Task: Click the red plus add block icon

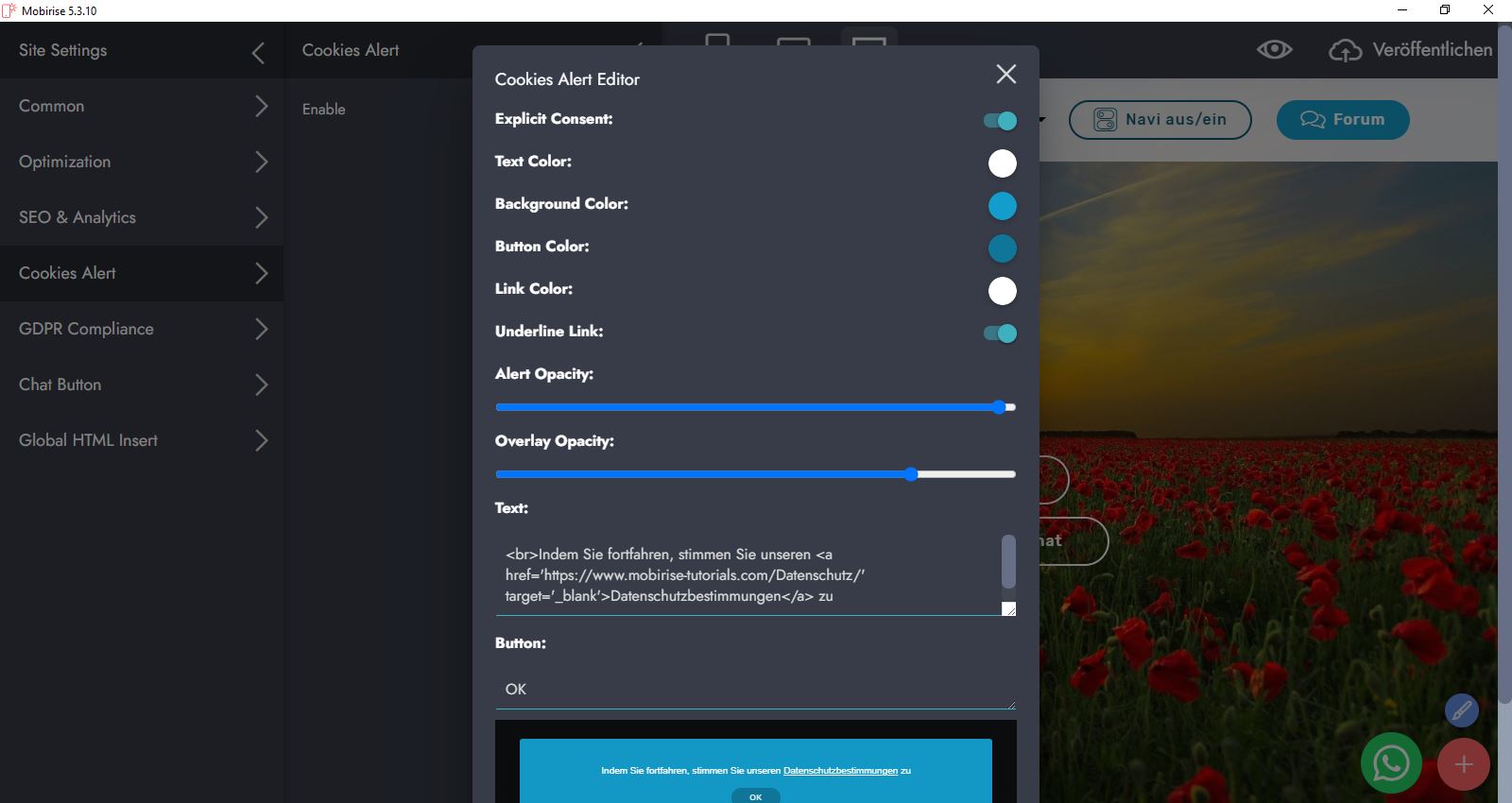Action: coord(1463,764)
